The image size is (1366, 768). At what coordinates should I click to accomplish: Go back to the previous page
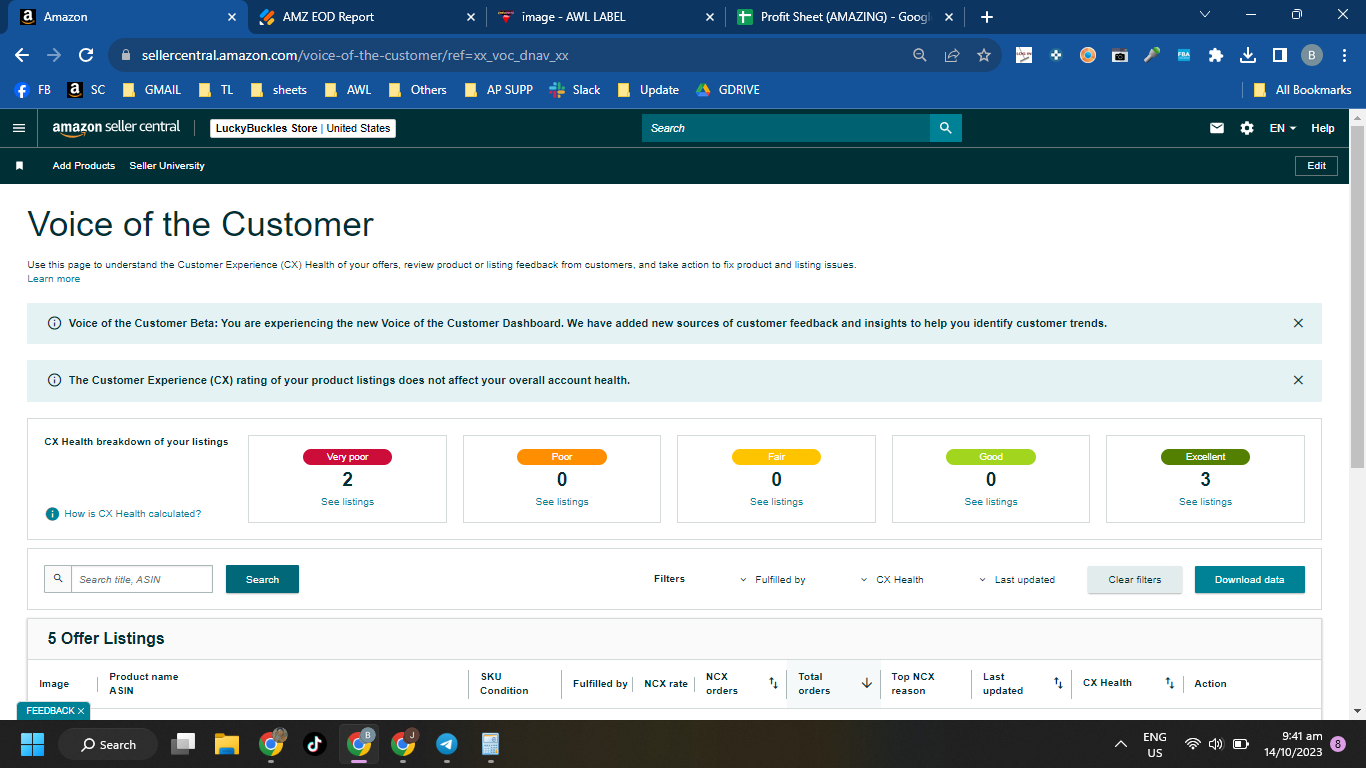tap(22, 55)
